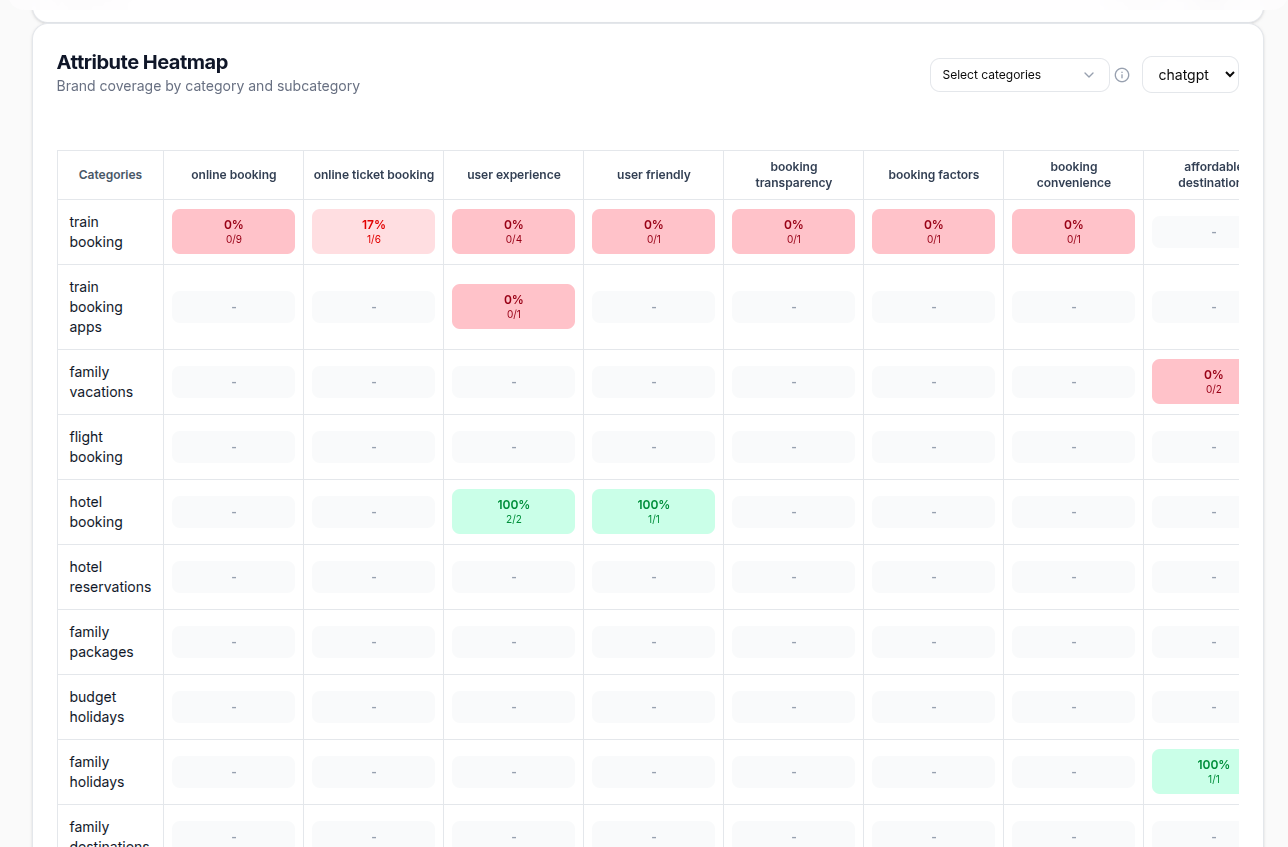Click empty flight booking online booking cell
This screenshot has height=847, width=1288.
click(x=234, y=446)
